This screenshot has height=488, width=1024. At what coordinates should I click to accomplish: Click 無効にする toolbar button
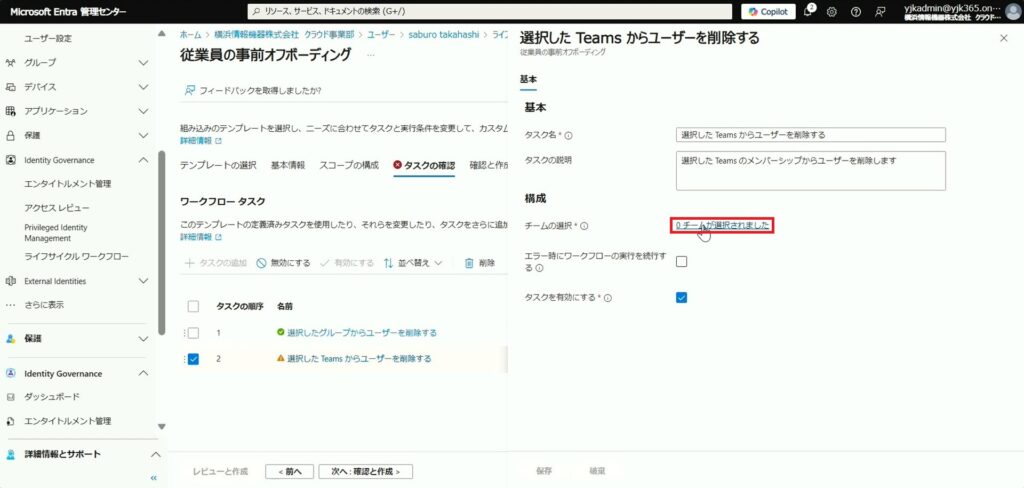(x=283, y=263)
